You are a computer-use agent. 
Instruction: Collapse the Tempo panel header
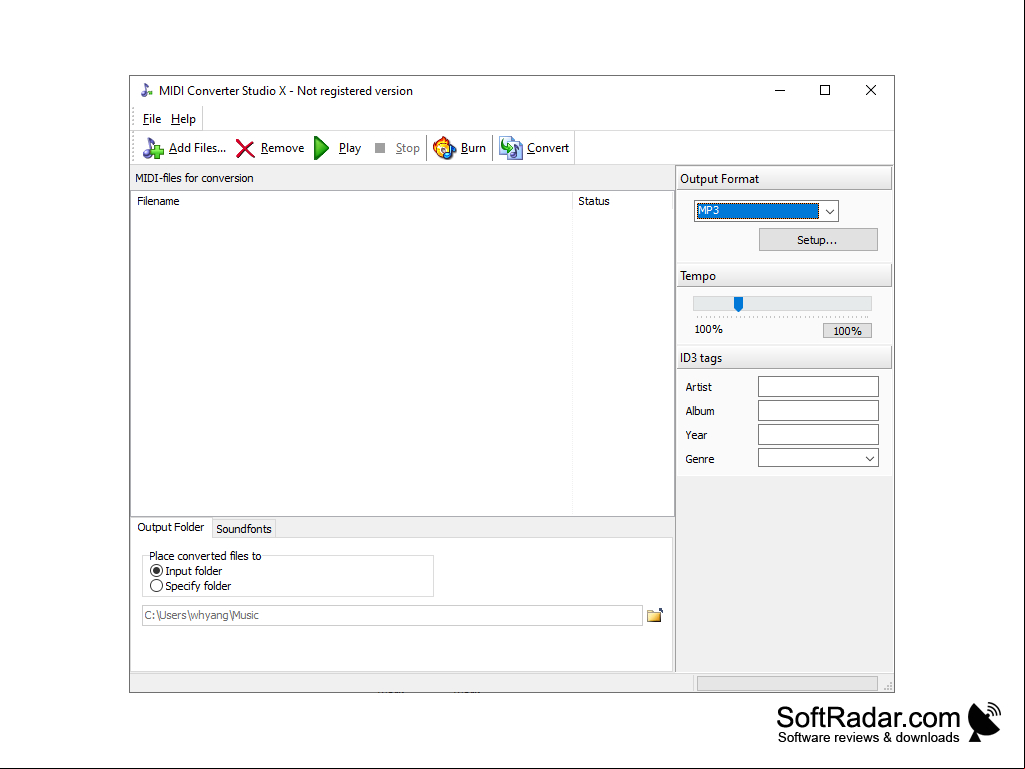pyautogui.click(x=784, y=276)
